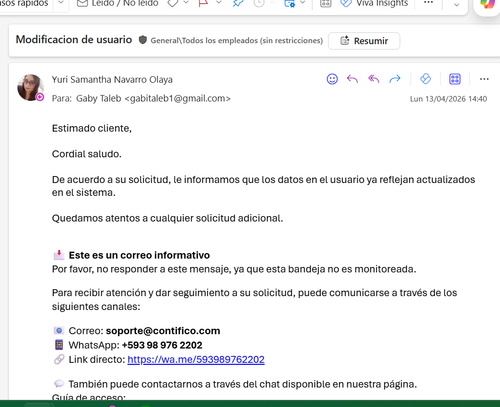Open the https://wa.me/593989762202 link
Viewport: 500px width, 407px height.
pos(196,360)
